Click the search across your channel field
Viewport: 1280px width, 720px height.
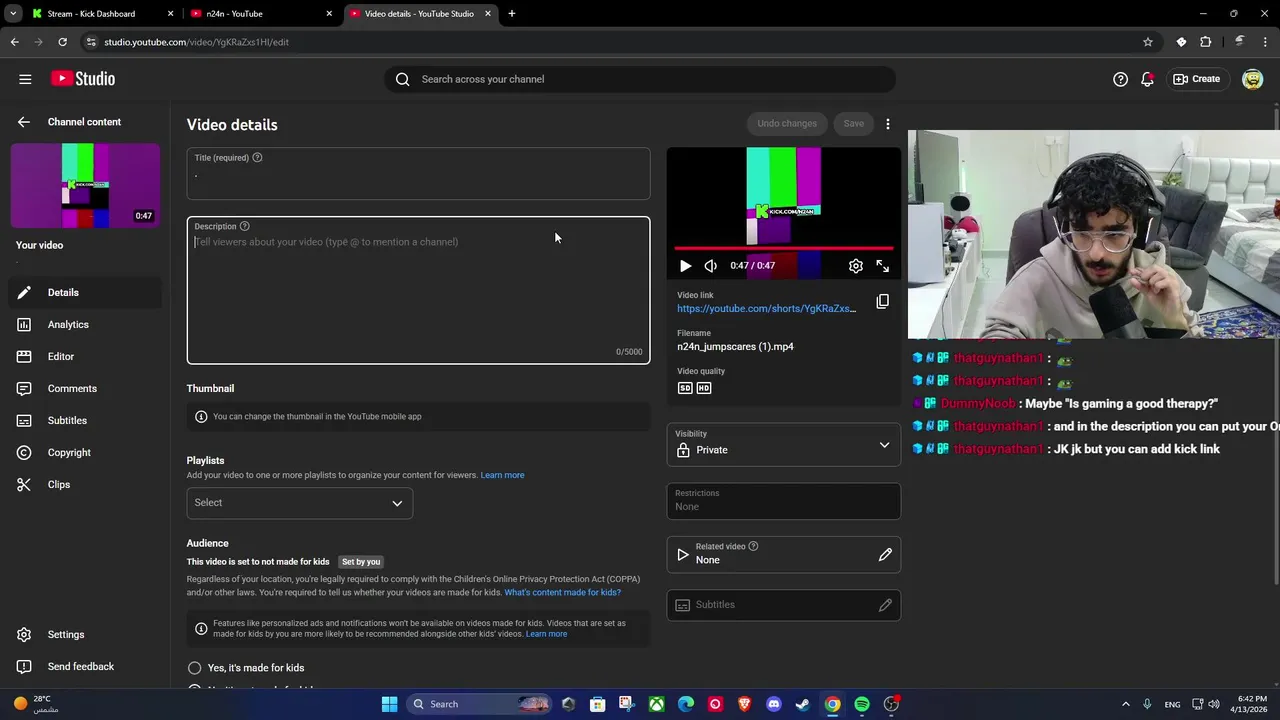640,79
